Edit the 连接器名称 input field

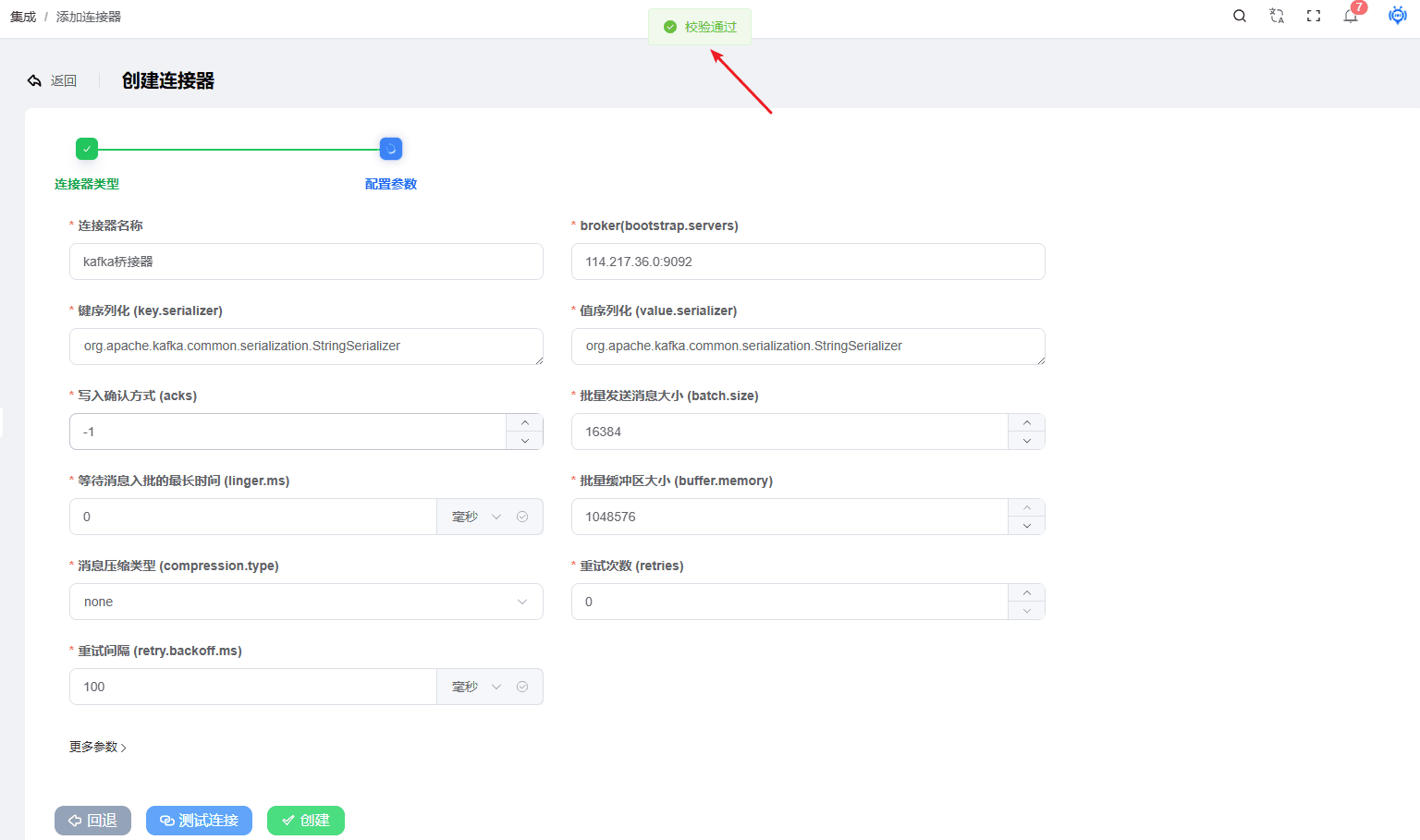[x=306, y=262]
